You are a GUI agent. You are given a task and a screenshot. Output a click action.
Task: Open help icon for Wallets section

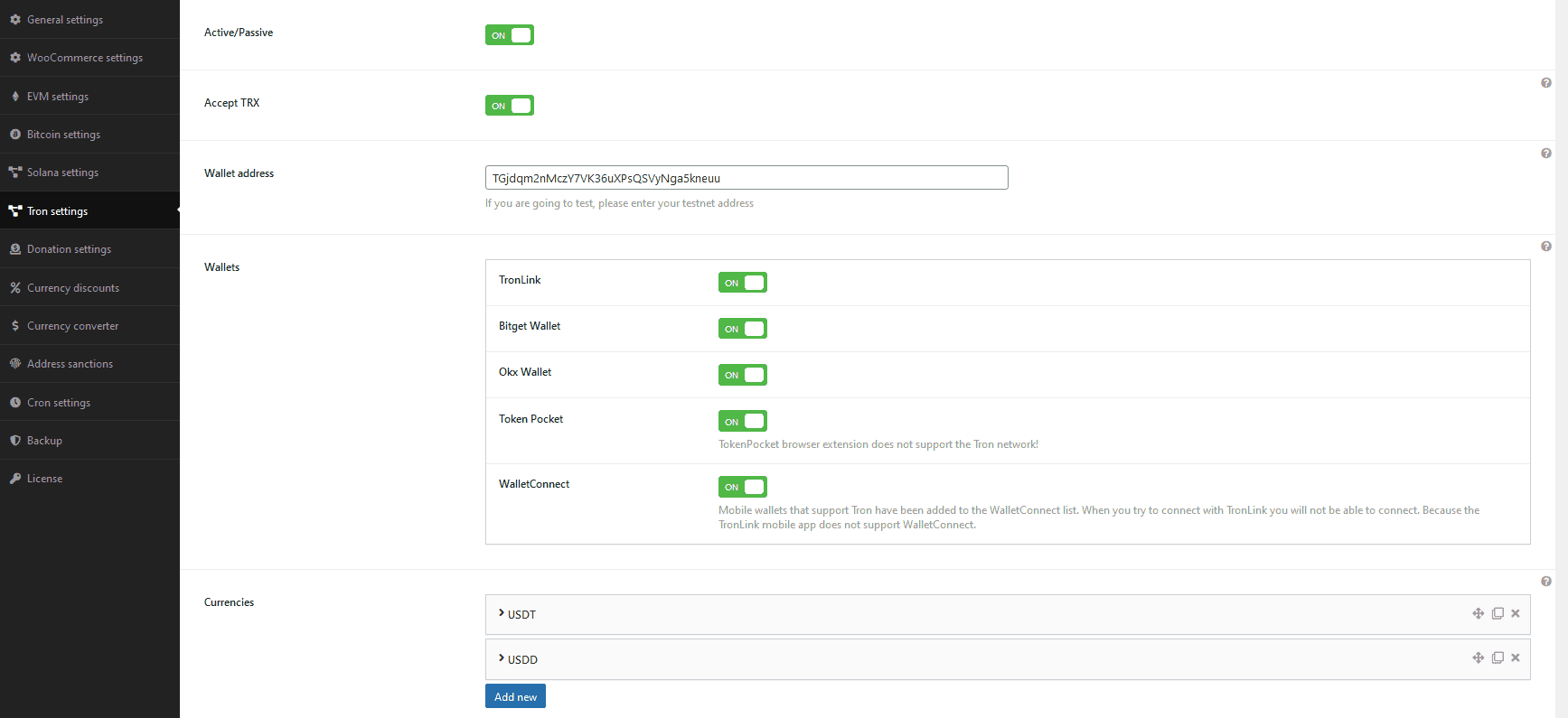click(1546, 247)
